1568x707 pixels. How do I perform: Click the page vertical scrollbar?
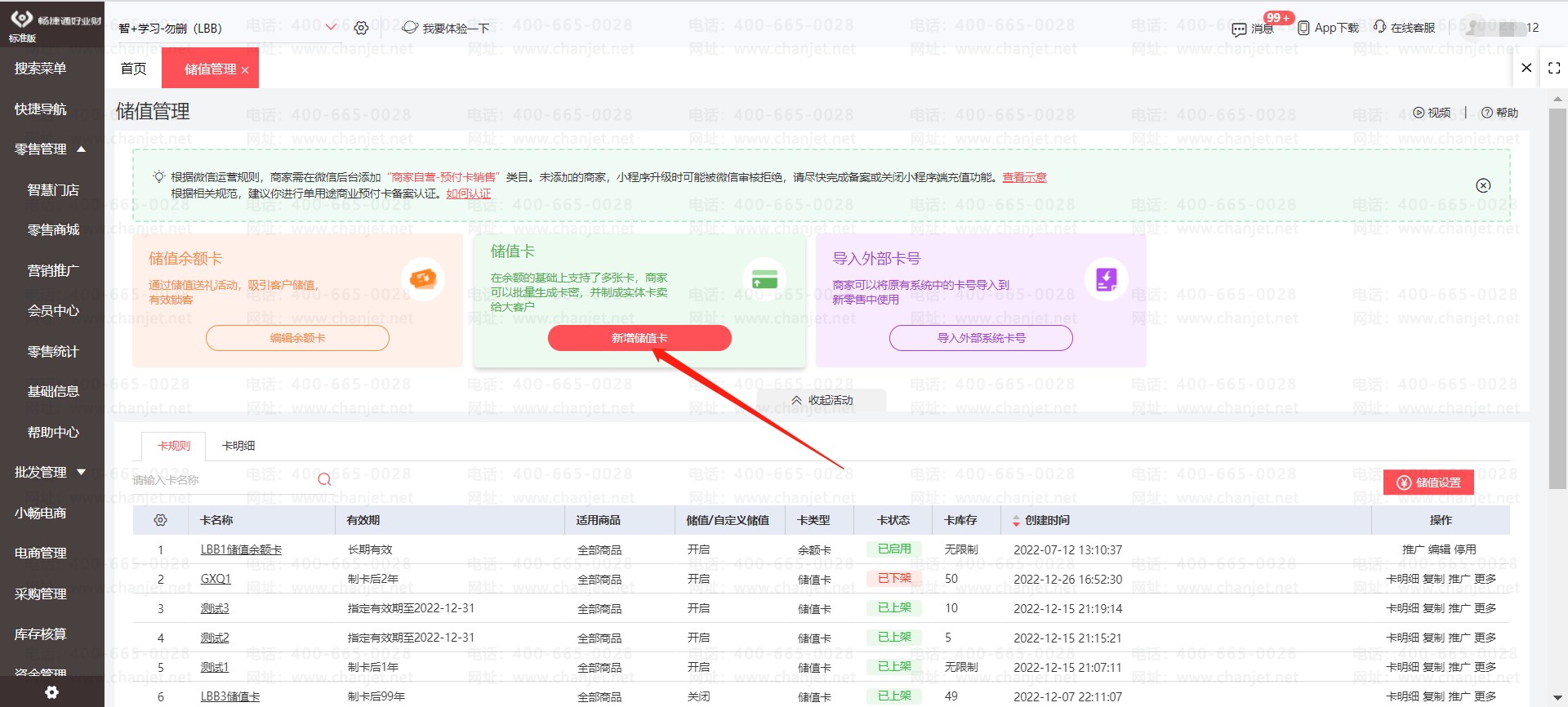pyautogui.click(x=1557, y=298)
